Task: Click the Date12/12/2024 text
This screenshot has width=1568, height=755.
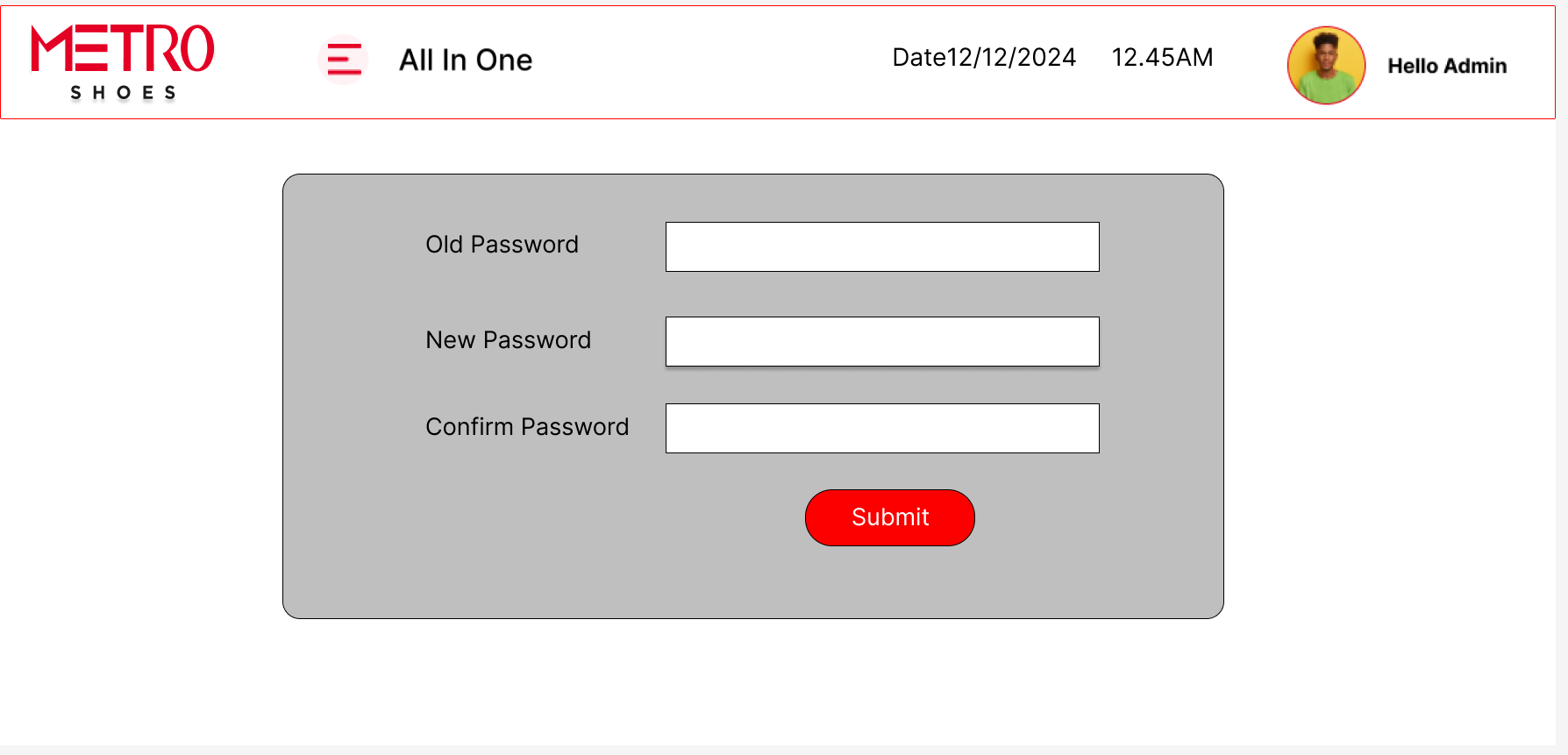Action: (x=984, y=58)
